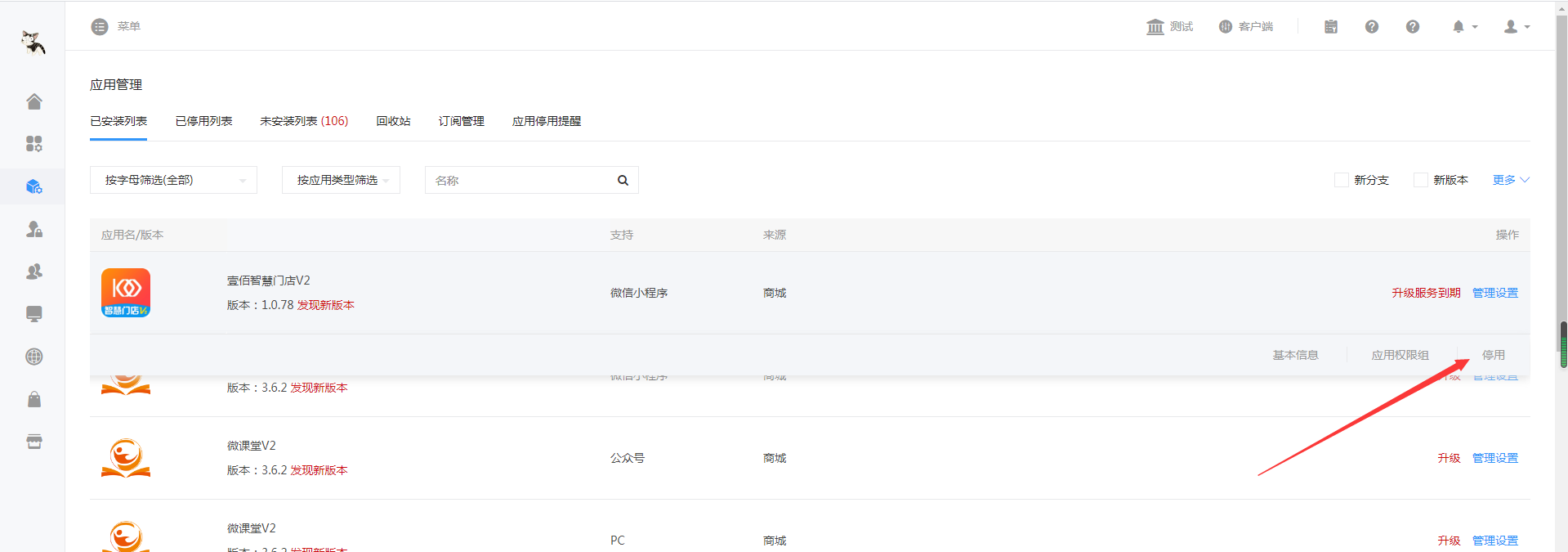Open the clipboard tools icon in the header
1568x552 pixels.
click(x=1331, y=27)
